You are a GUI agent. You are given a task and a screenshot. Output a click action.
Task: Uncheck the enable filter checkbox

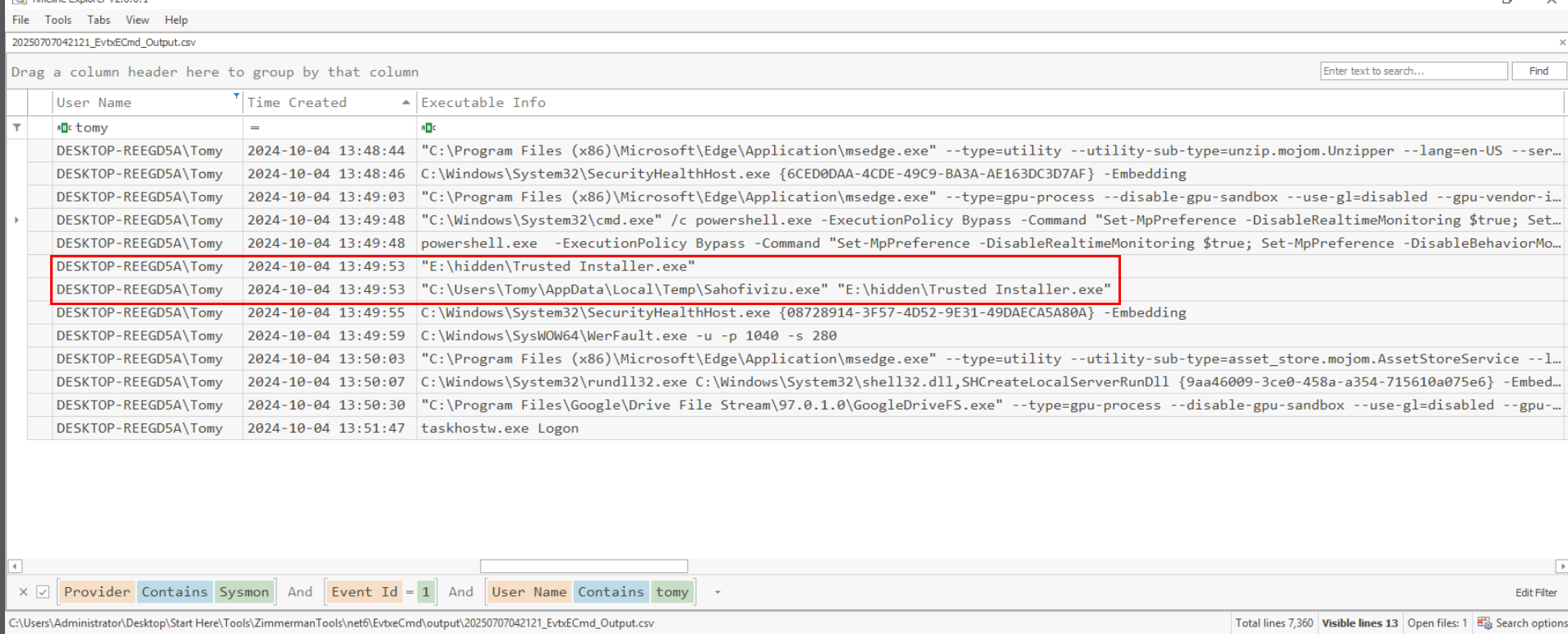pyautogui.click(x=43, y=592)
